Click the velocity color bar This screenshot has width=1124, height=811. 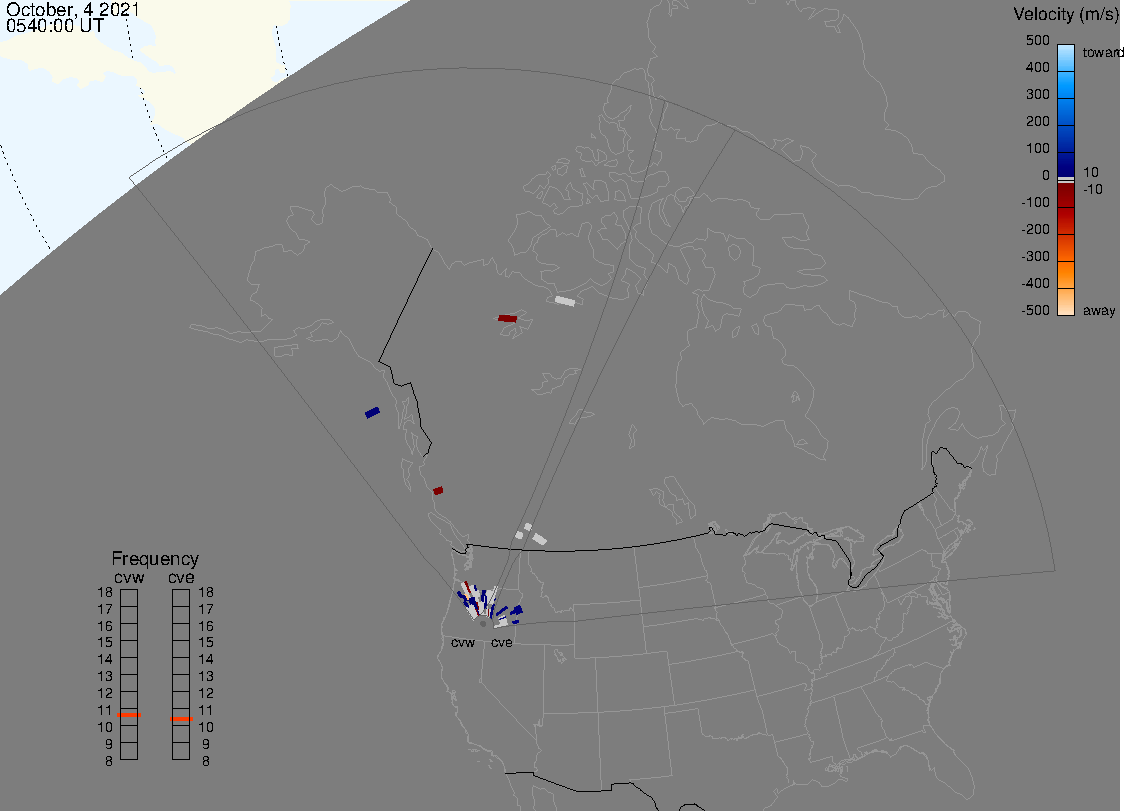pyautogui.click(x=1066, y=180)
